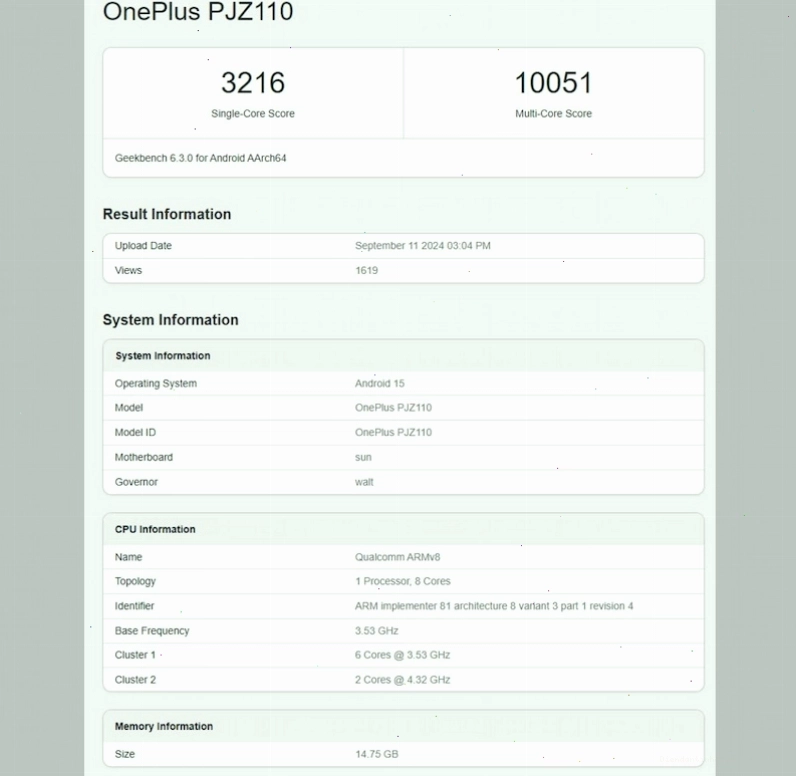Click the Operating System label
The height and width of the screenshot is (776, 796).
tap(156, 384)
